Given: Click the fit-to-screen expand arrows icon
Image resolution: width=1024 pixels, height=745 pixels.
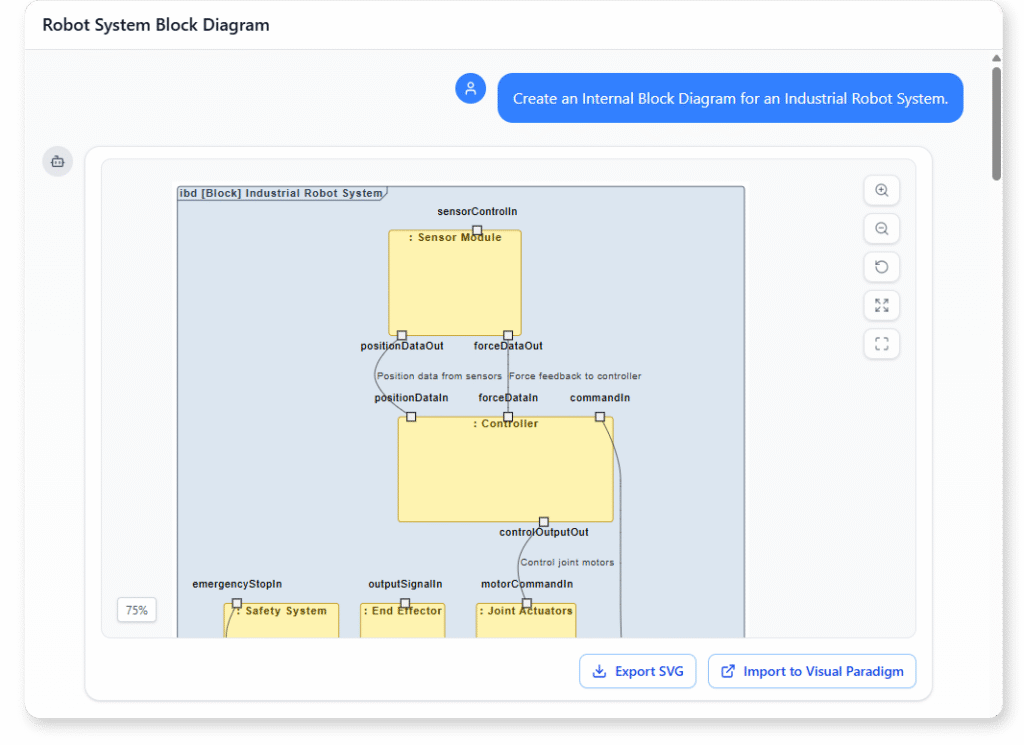Looking at the screenshot, I should point(881,305).
